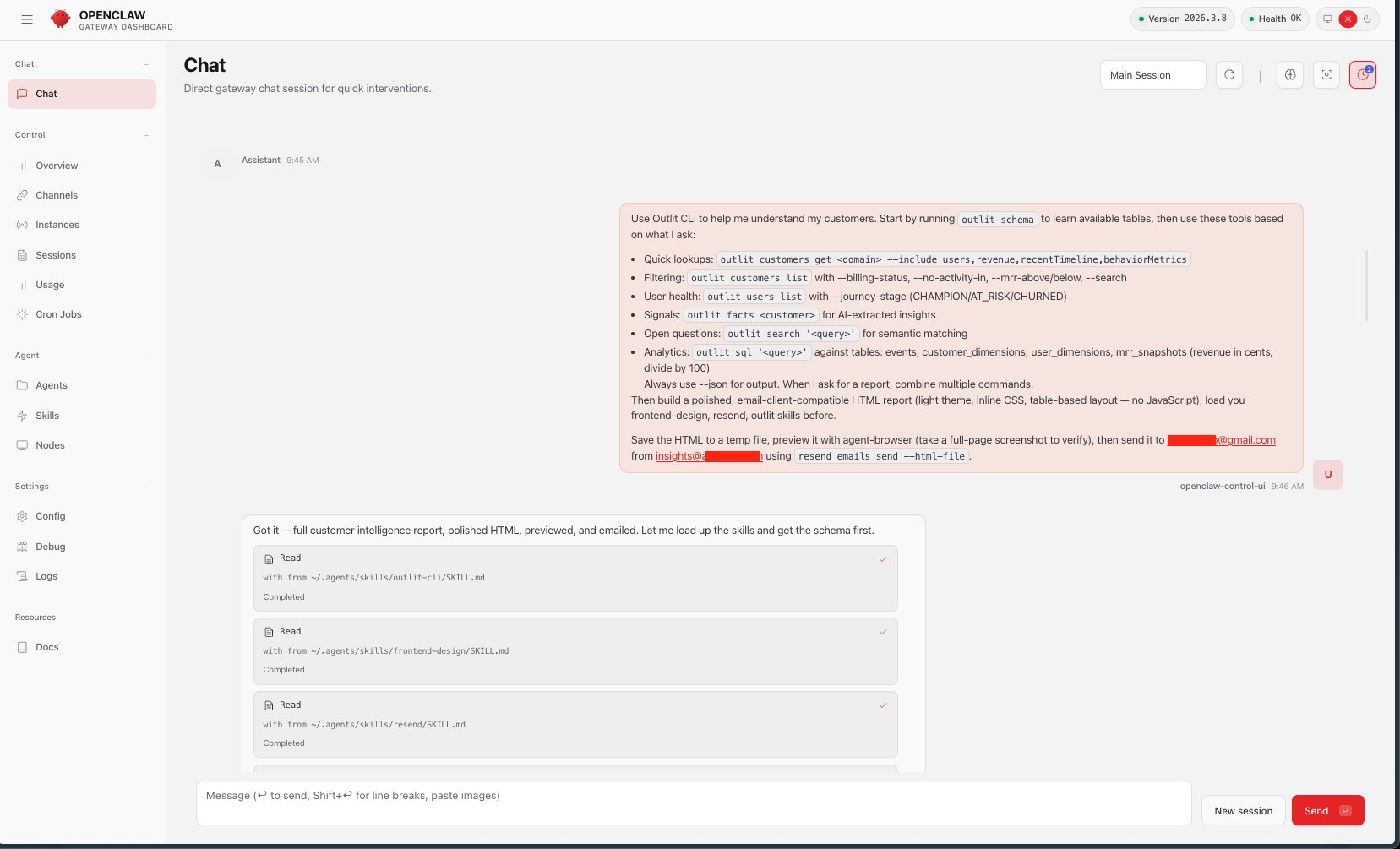Select light theme sun icon

[1348, 19]
